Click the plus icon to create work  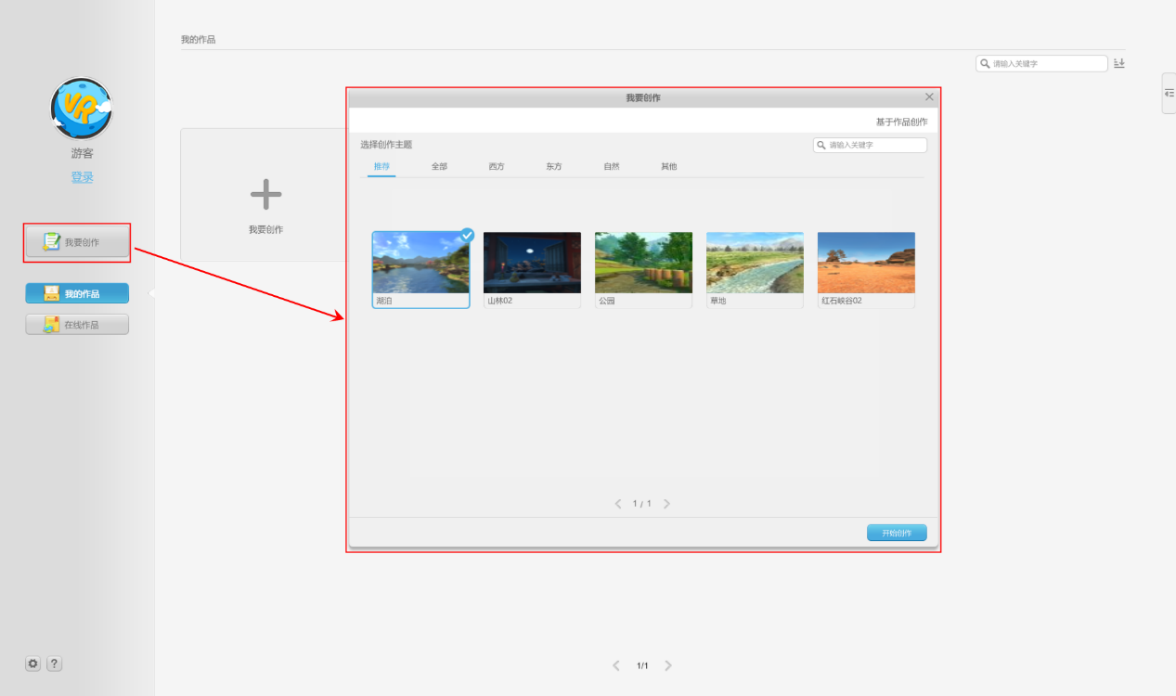coord(266,194)
